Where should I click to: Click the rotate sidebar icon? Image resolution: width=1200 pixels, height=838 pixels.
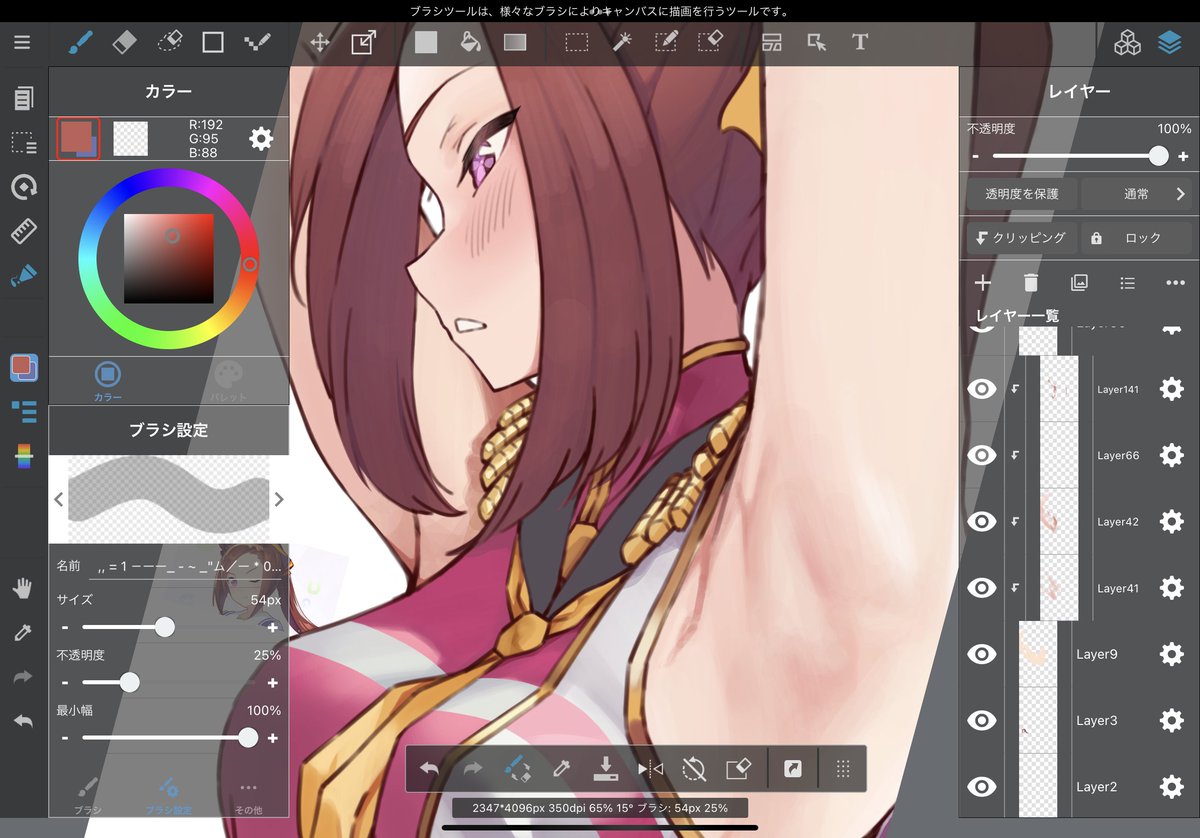click(x=23, y=187)
